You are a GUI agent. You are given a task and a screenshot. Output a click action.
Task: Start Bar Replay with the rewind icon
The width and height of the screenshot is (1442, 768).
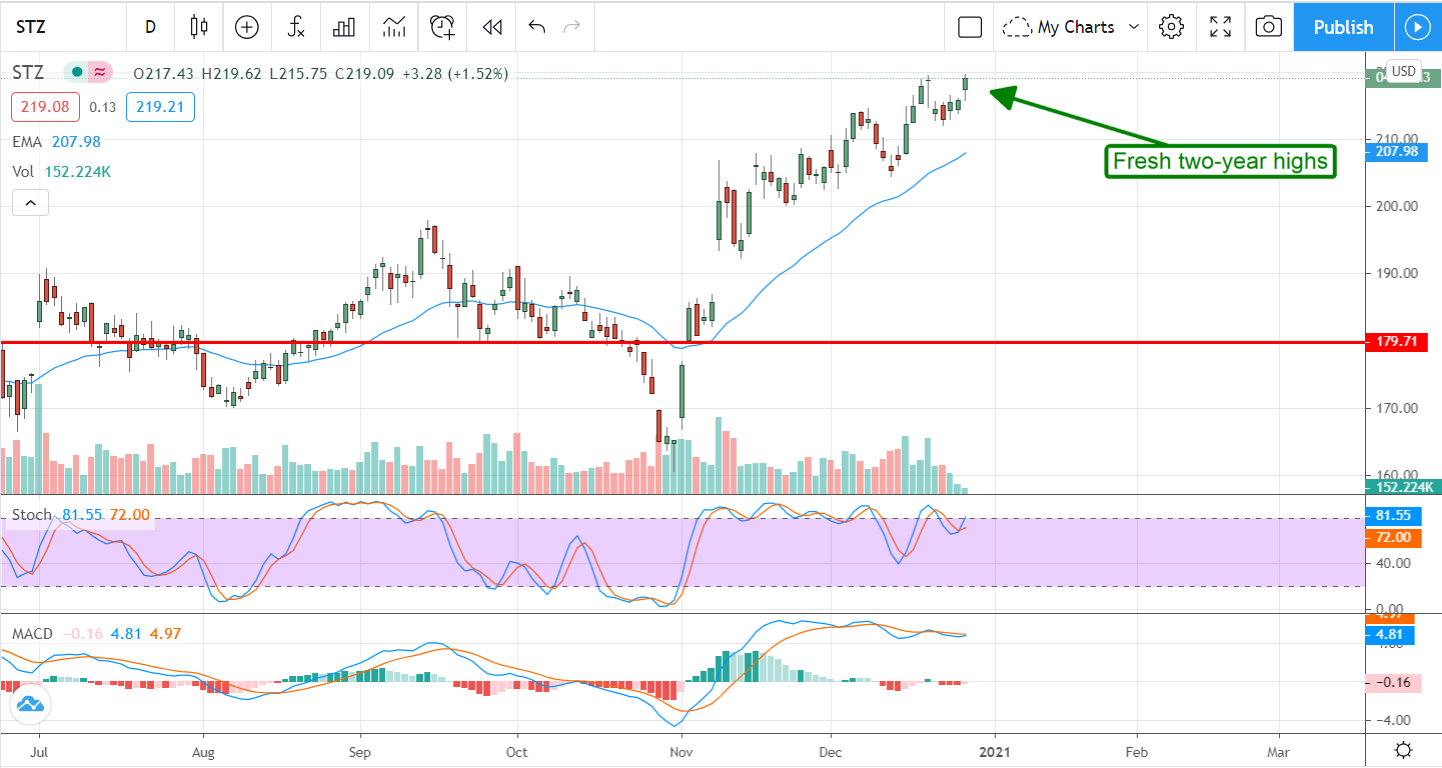pyautogui.click(x=491, y=27)
